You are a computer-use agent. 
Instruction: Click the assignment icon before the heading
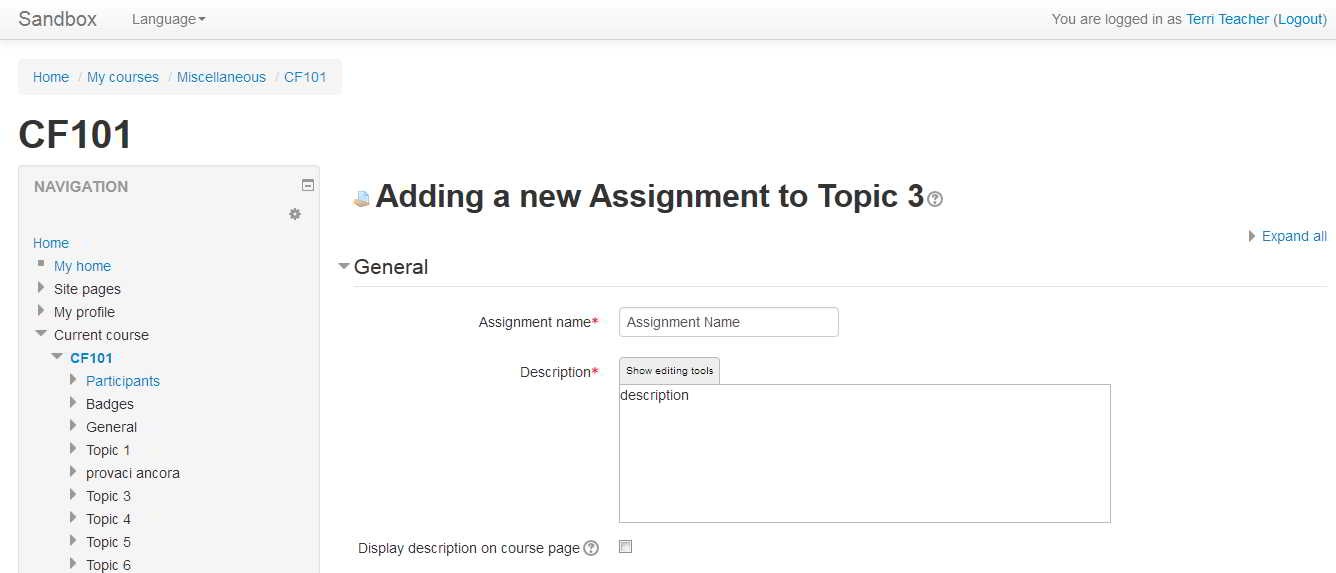click(x=362, y=199)
